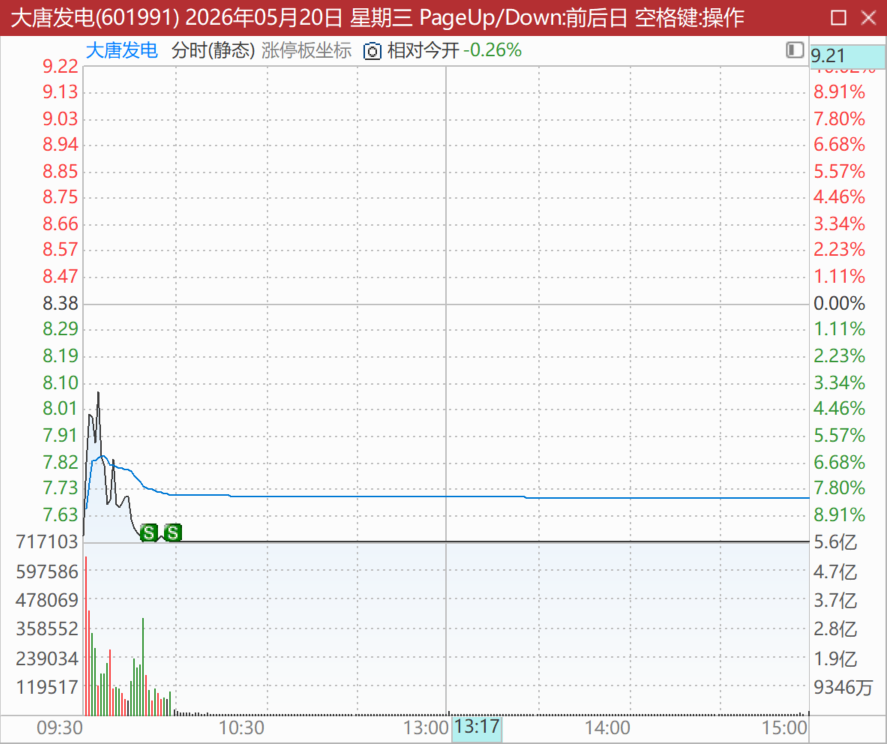This screenshot has height=744, width=887.
Task: Click the 相对今开 -0.26% label
Action: click(x=454, y=50)
